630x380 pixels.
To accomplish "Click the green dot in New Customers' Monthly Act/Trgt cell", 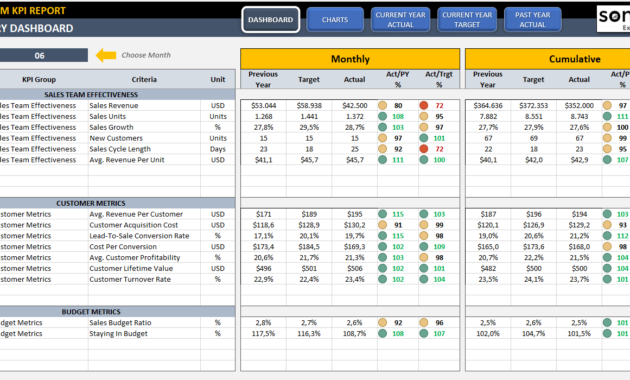I will (423, 138).
